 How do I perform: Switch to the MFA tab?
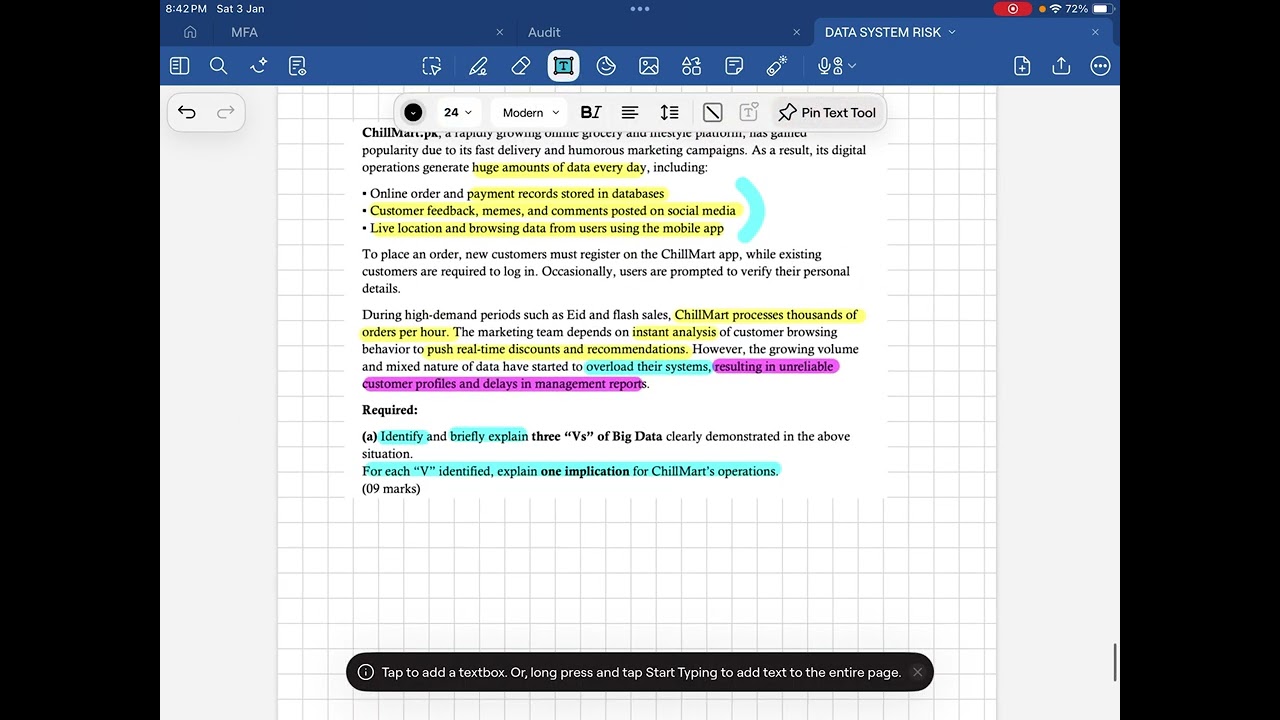pos(244,32)
